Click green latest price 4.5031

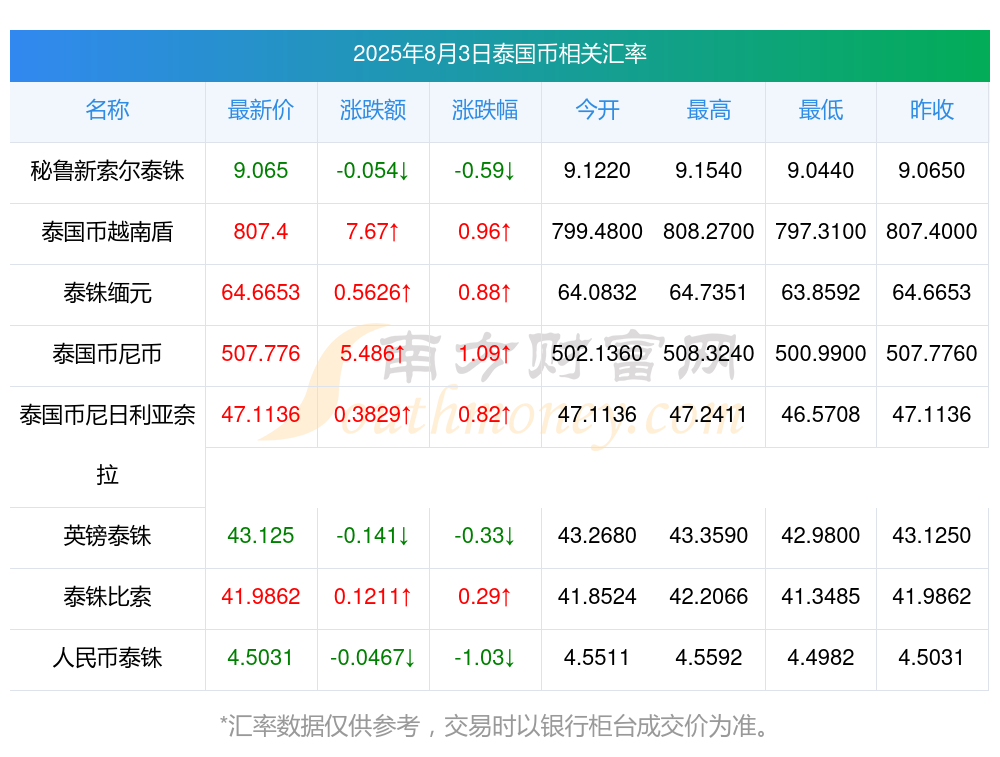pyautogui.click(x=261, y=658)
